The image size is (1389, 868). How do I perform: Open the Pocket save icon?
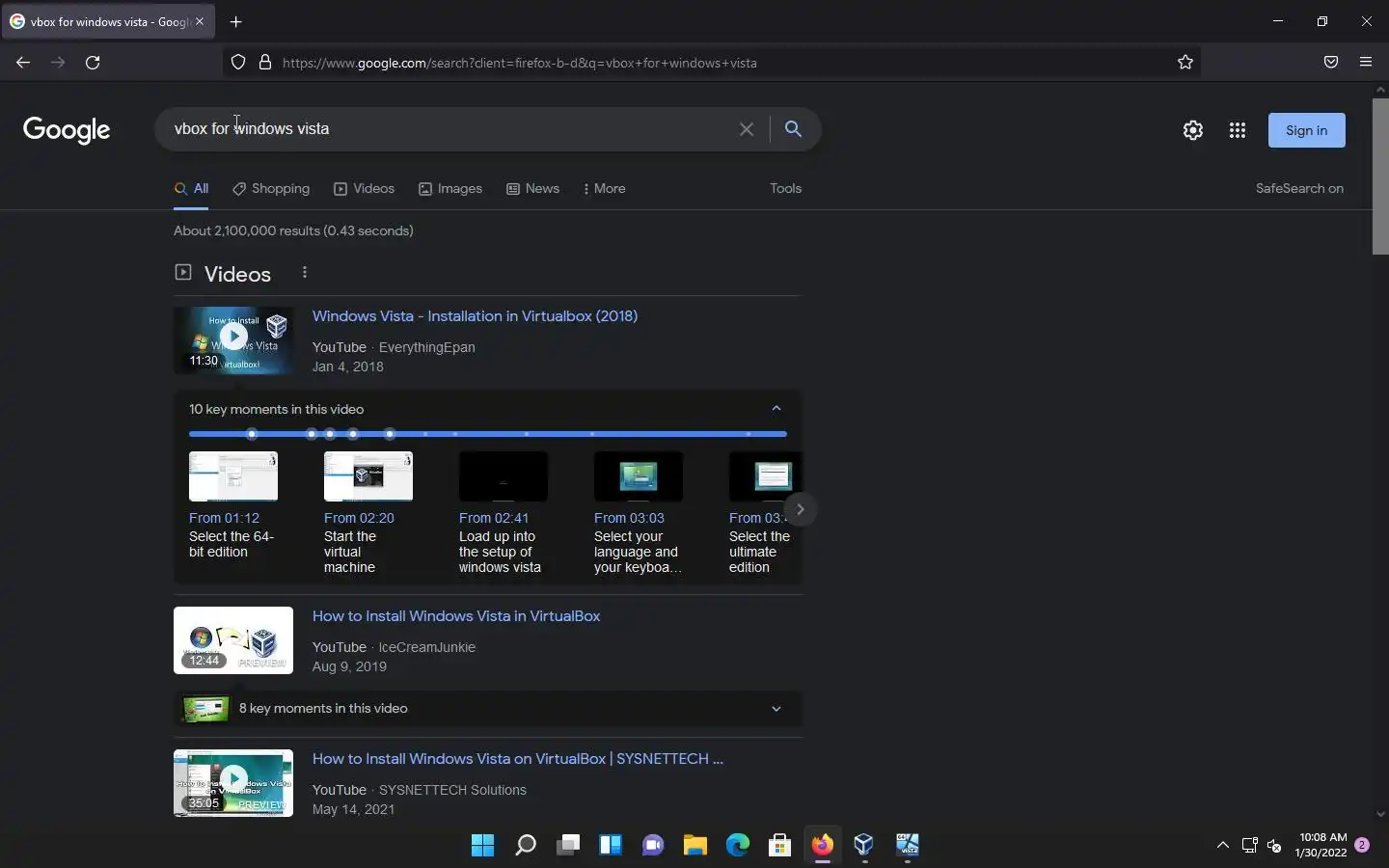(x=1331, y=63)
